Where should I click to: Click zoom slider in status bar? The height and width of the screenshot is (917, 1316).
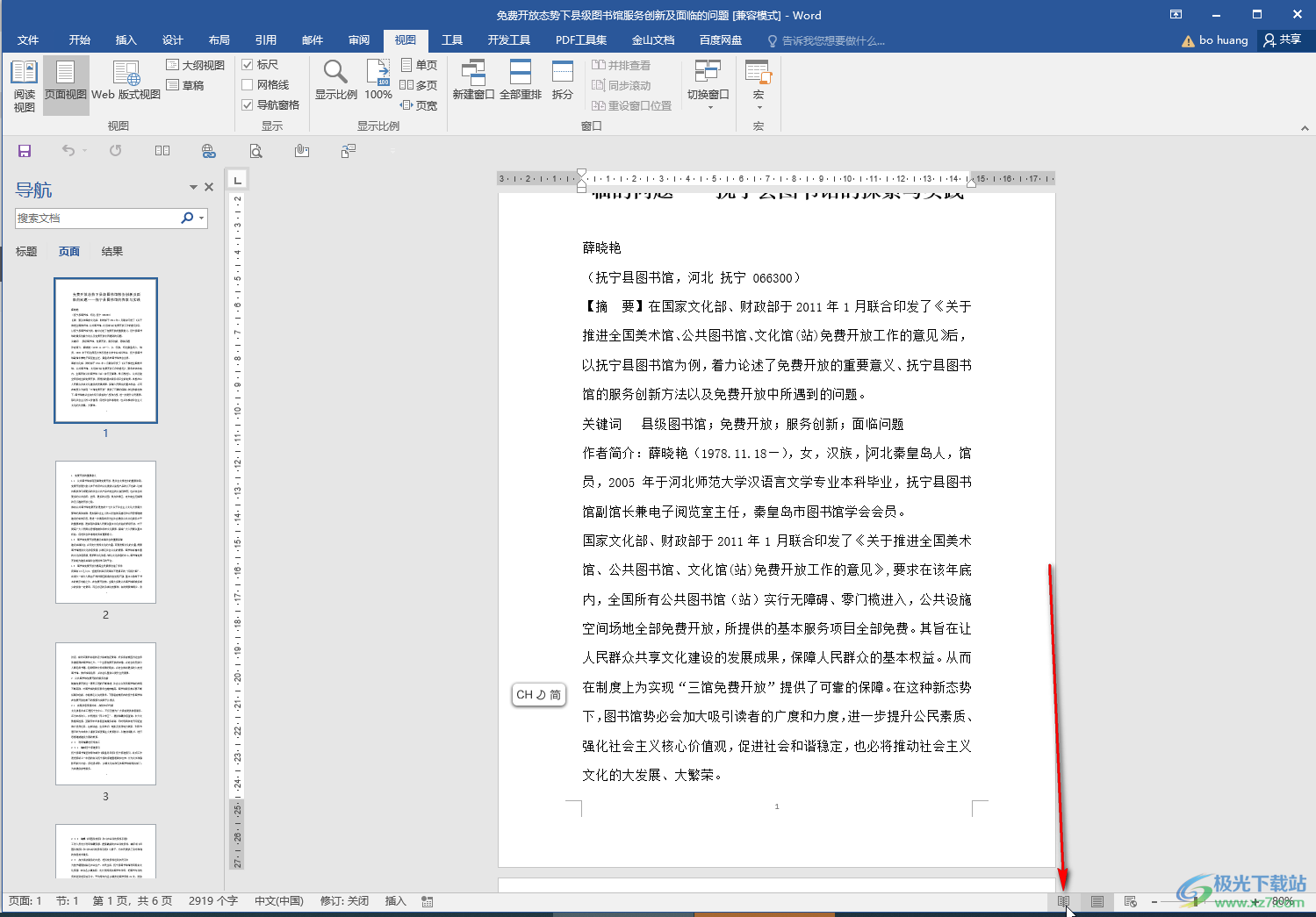pyautogui.click(x=1195, y=901)
